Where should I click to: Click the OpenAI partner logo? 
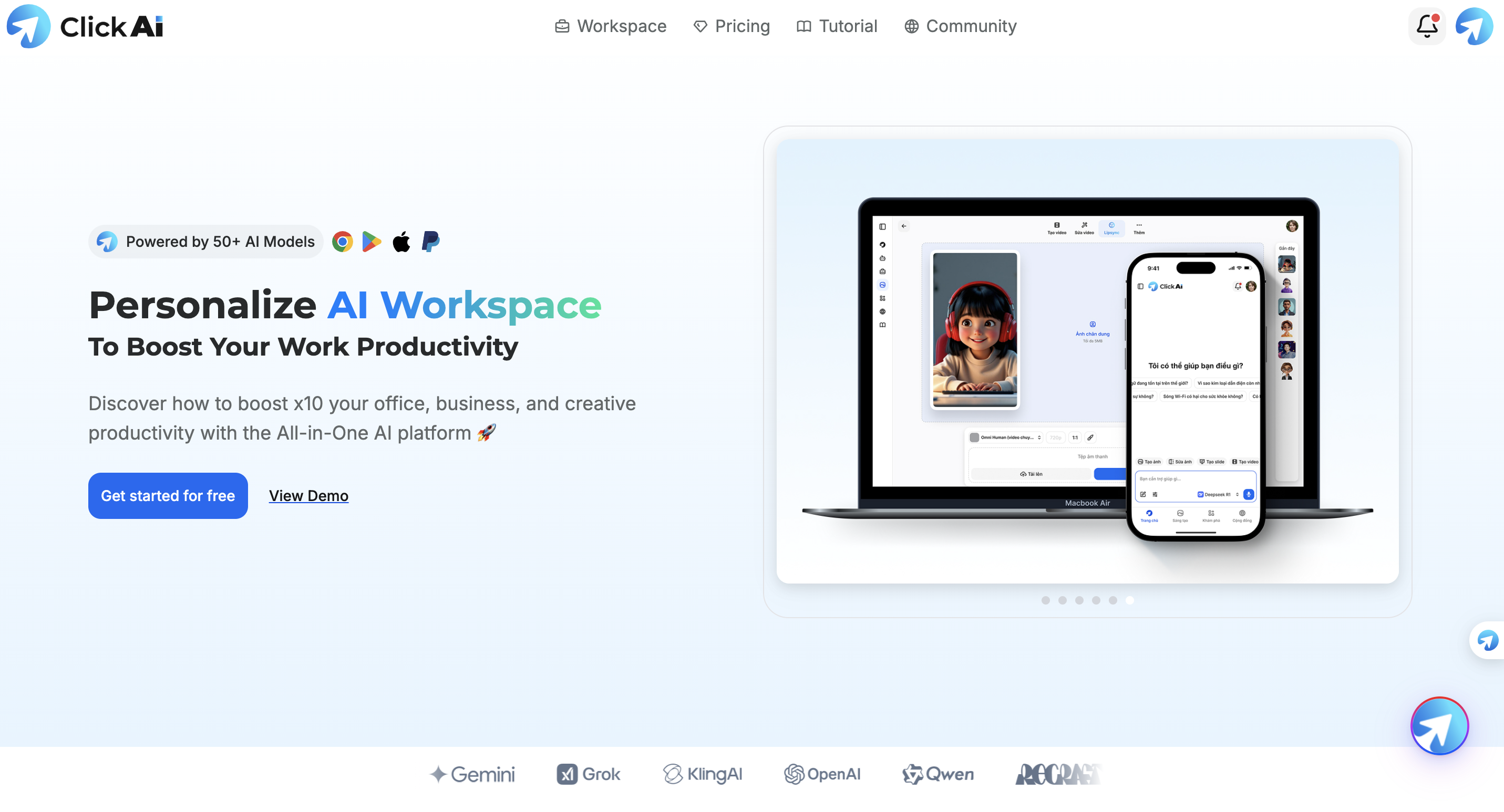[822, 774]
